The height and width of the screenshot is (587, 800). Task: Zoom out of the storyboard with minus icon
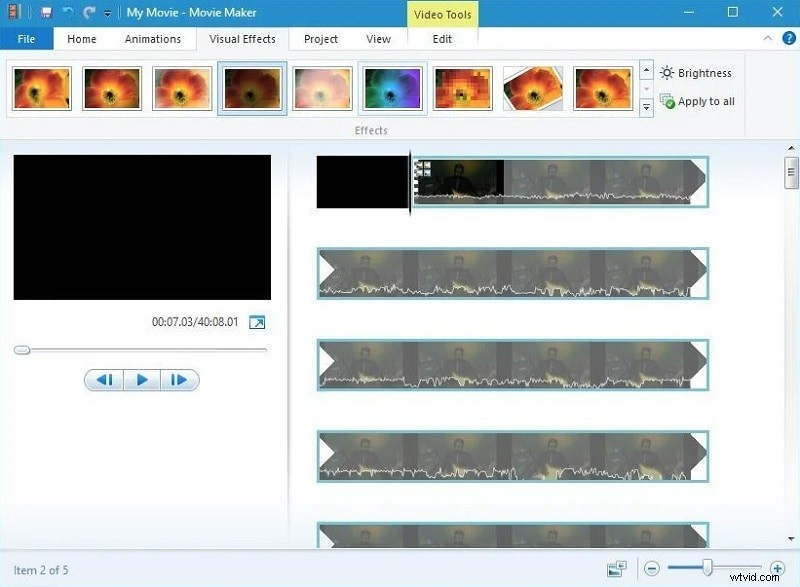[x=652, y=567]
